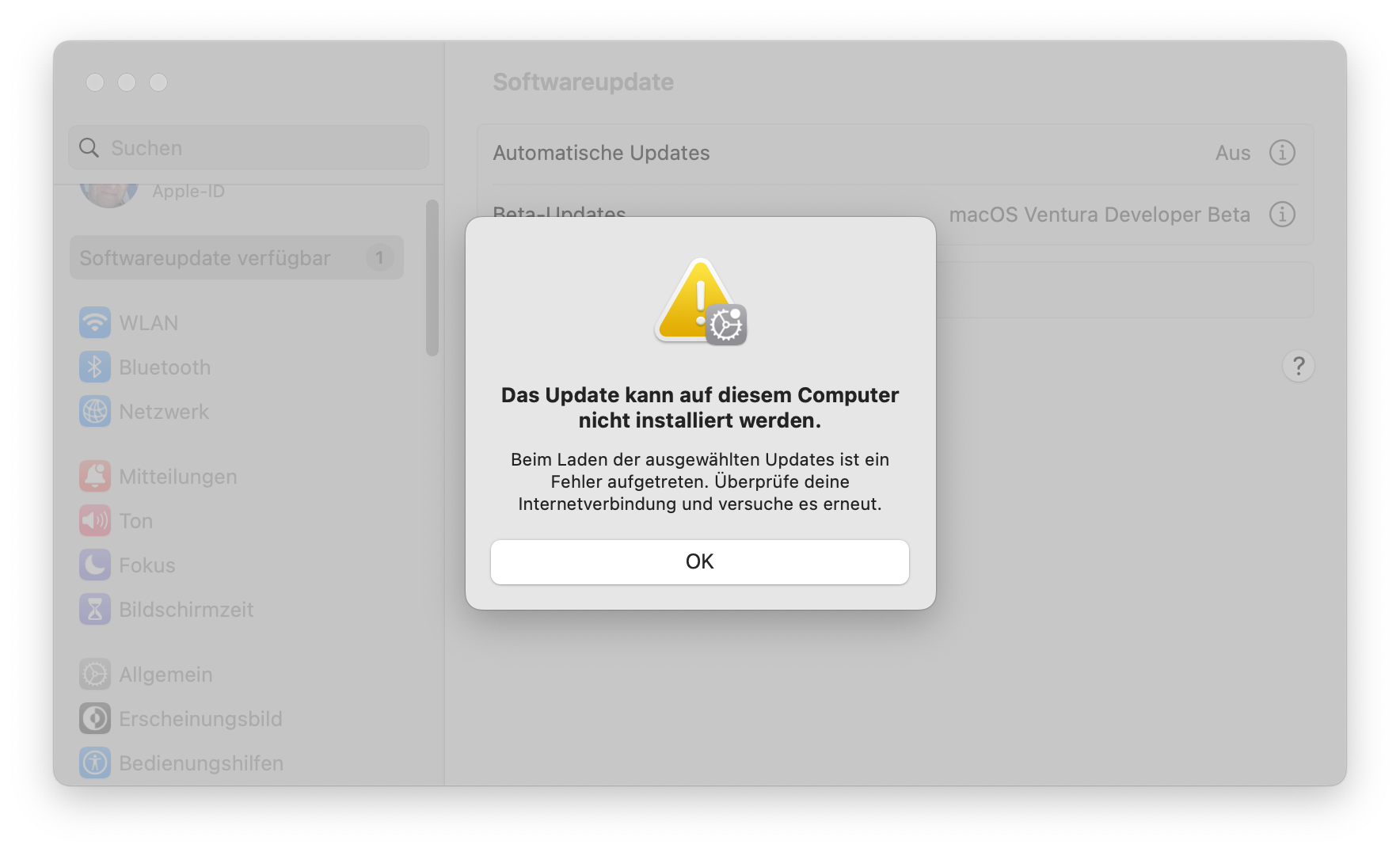This screenshot has height=852, width=1400.
Task: Click the Allgemein gear icon
Action: (95, 674)
